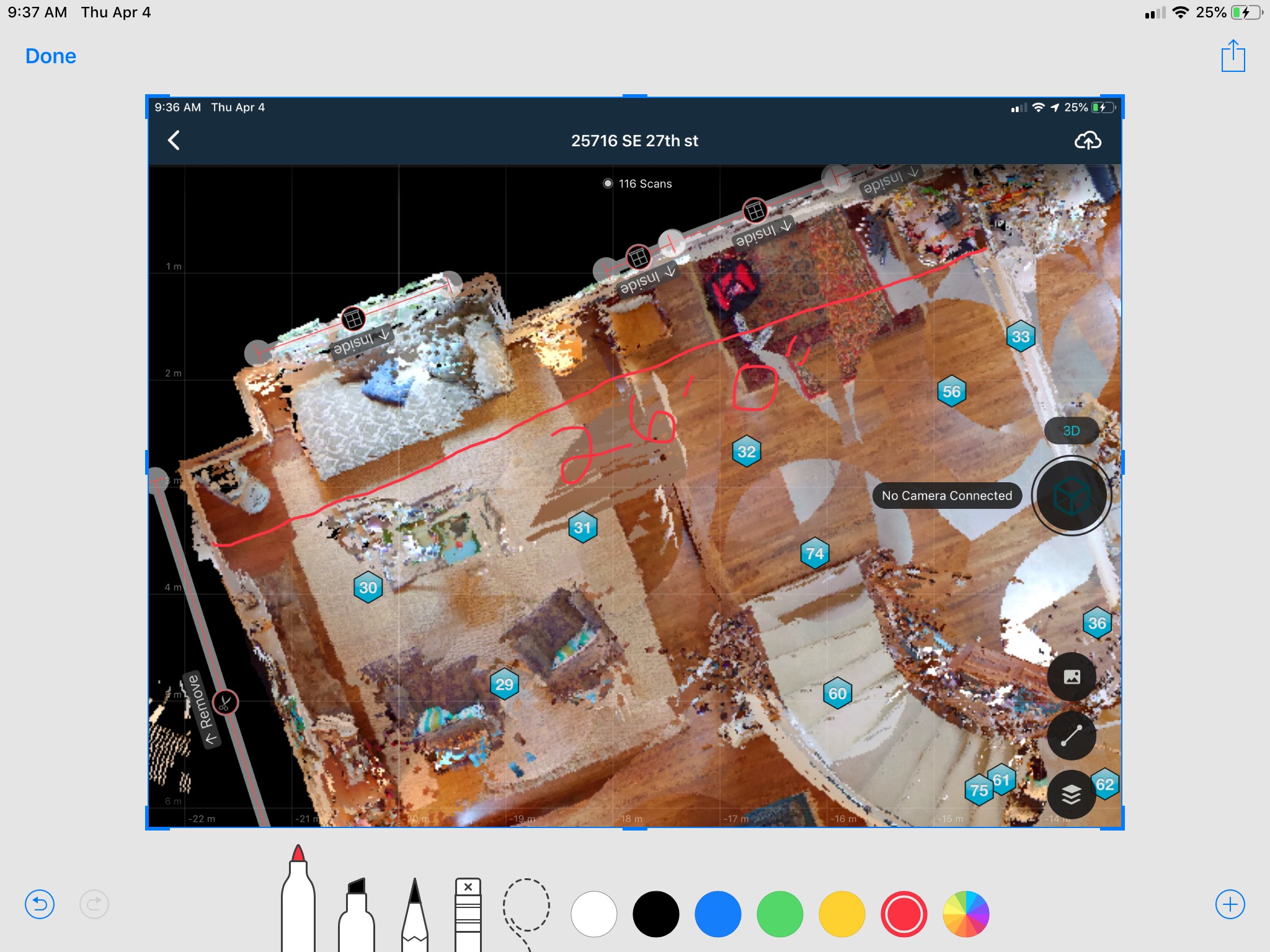This screenshot has width=1270, height=952.
Task: Tap the scissors trim icon near Remove
Action: [x=225, y=703]
